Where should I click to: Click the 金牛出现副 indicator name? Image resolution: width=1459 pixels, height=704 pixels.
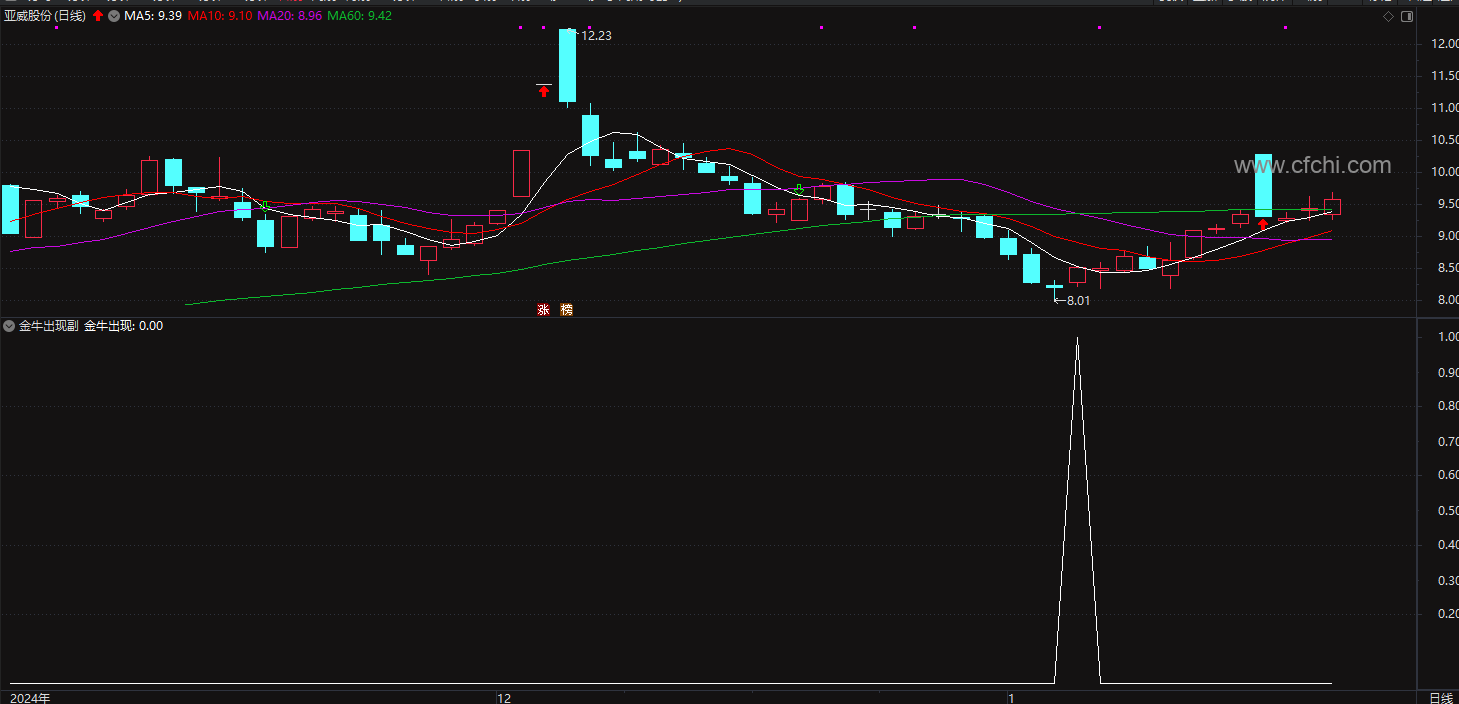pyautogui.click(x=49, y=326)
